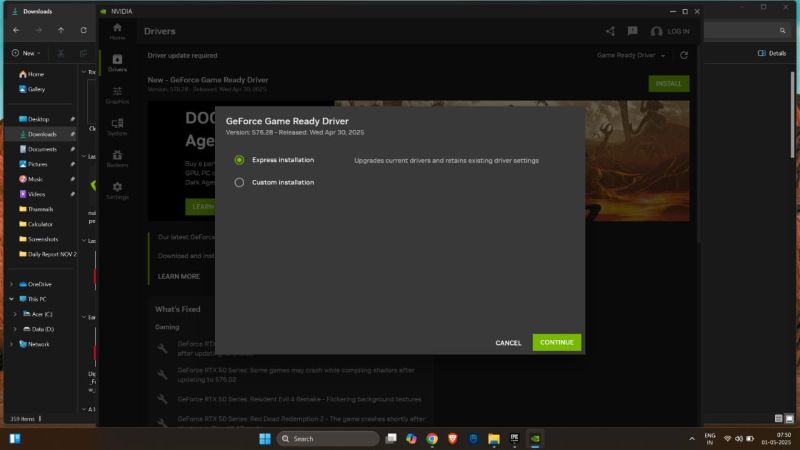Click the CONTINUE button in the dialog
The image size is (800, 450).
(557, 342)
